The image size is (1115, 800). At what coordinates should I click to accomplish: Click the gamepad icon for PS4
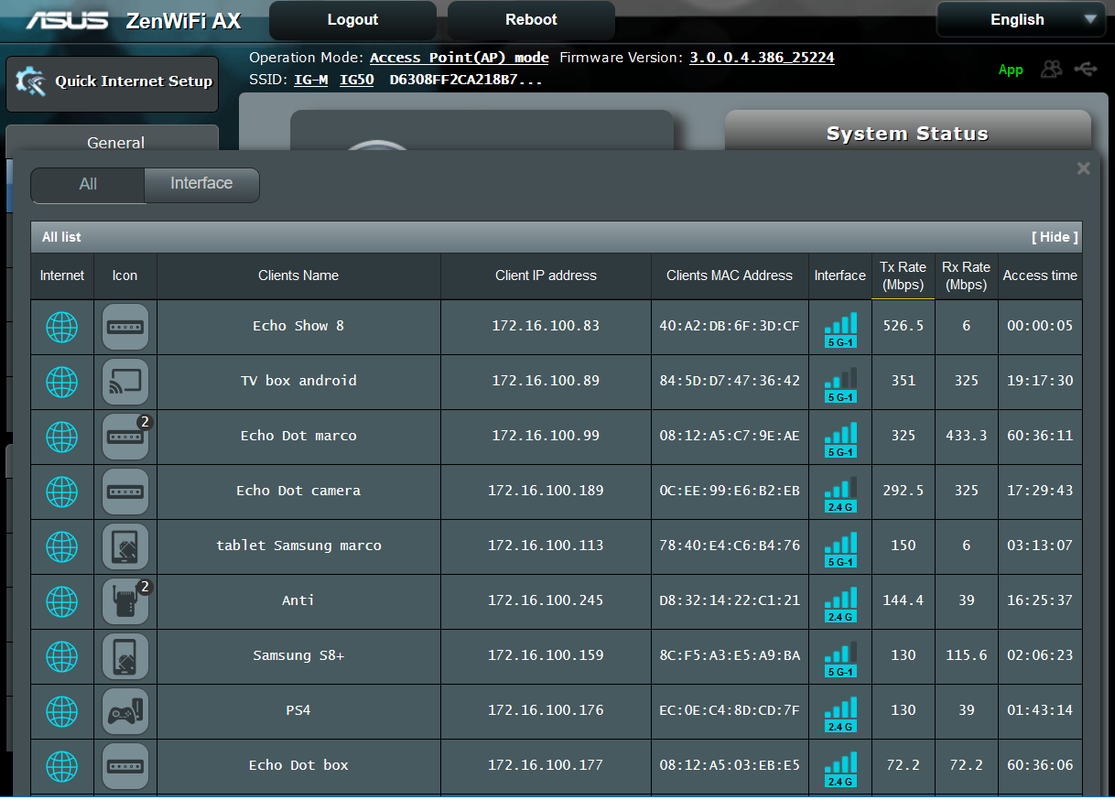[x=125, y=711]
